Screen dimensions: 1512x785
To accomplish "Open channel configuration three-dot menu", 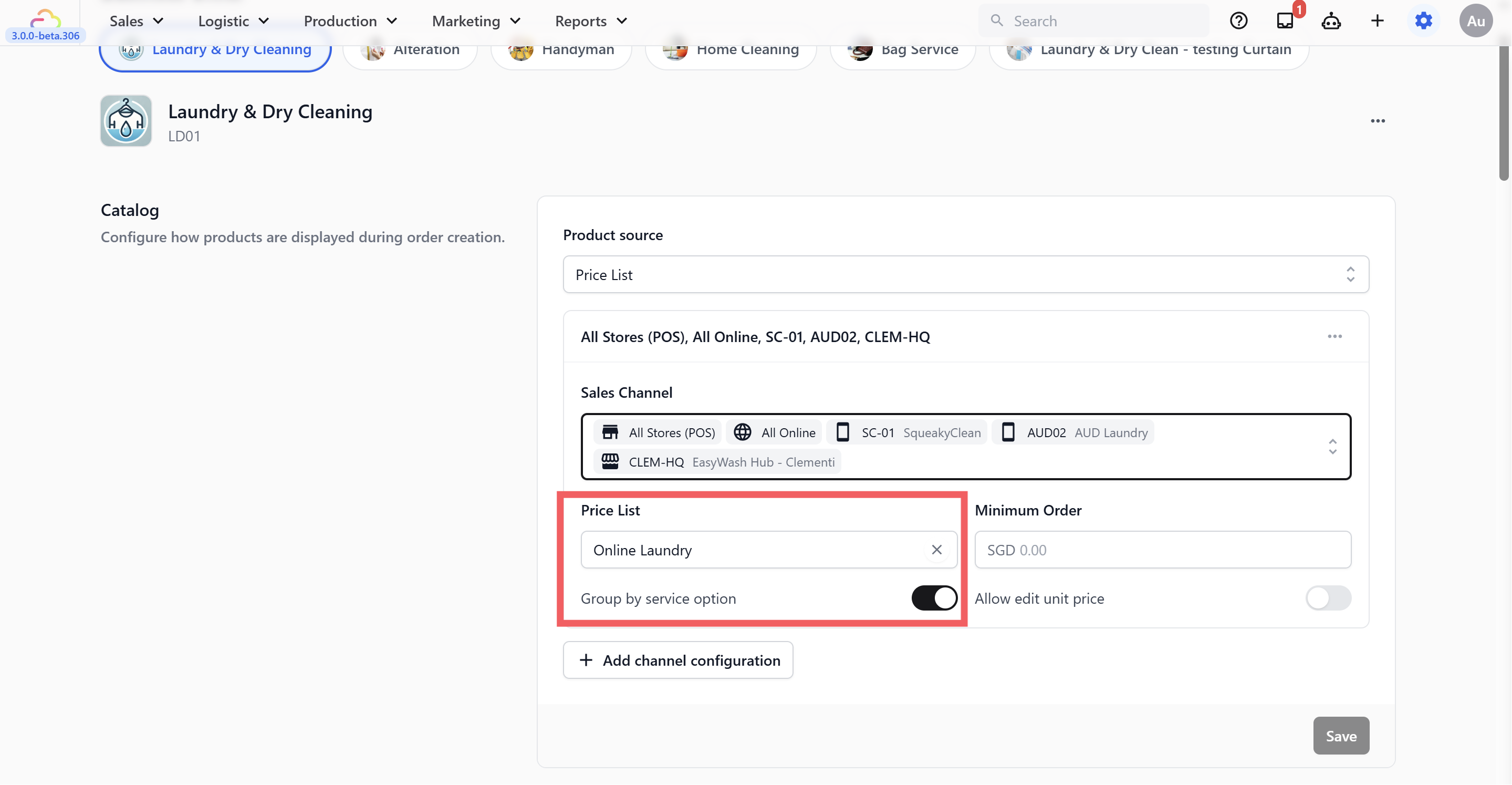I will pyautogui.click(x=1334, y=336).
